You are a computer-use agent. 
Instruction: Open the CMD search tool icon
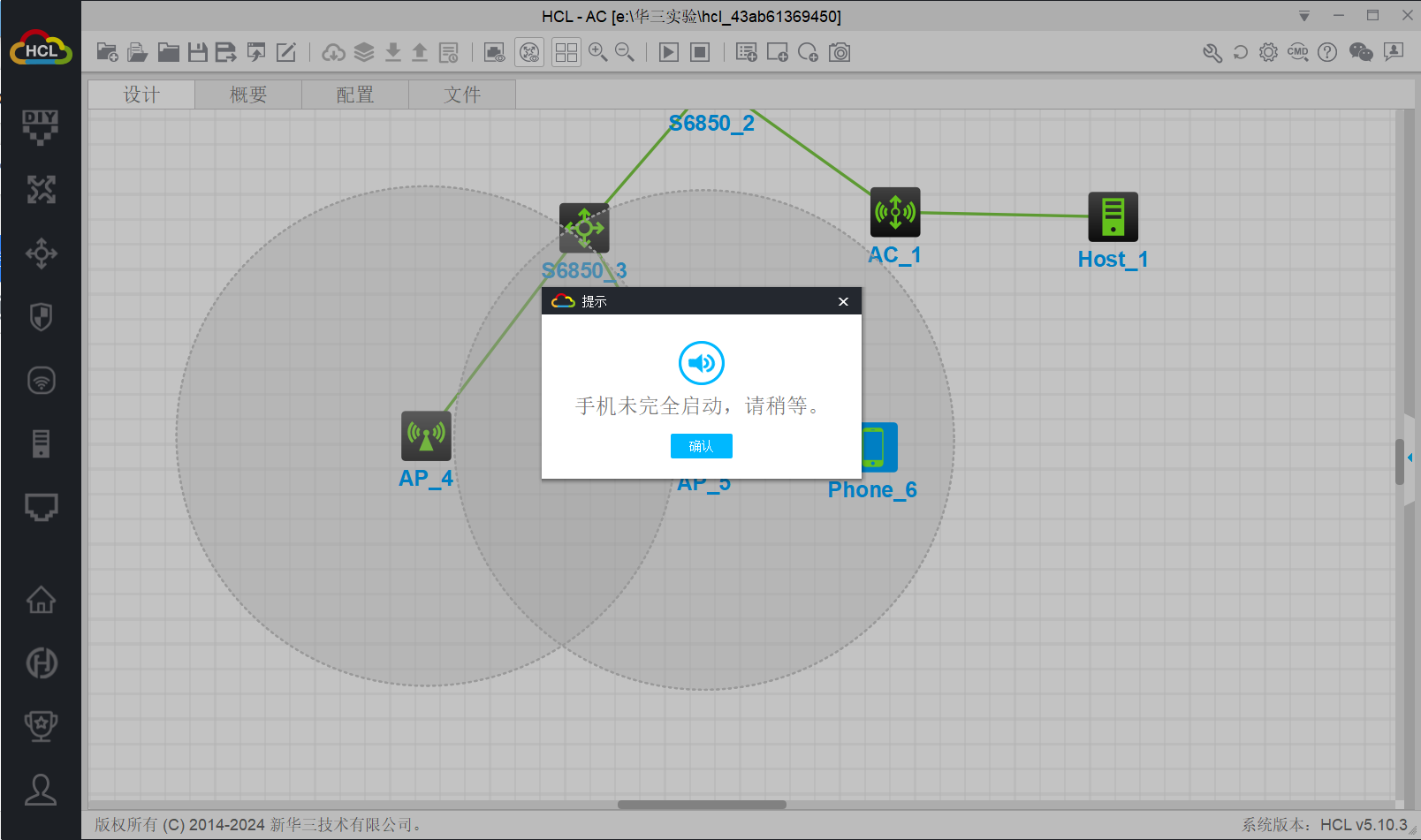point(1297,53)
